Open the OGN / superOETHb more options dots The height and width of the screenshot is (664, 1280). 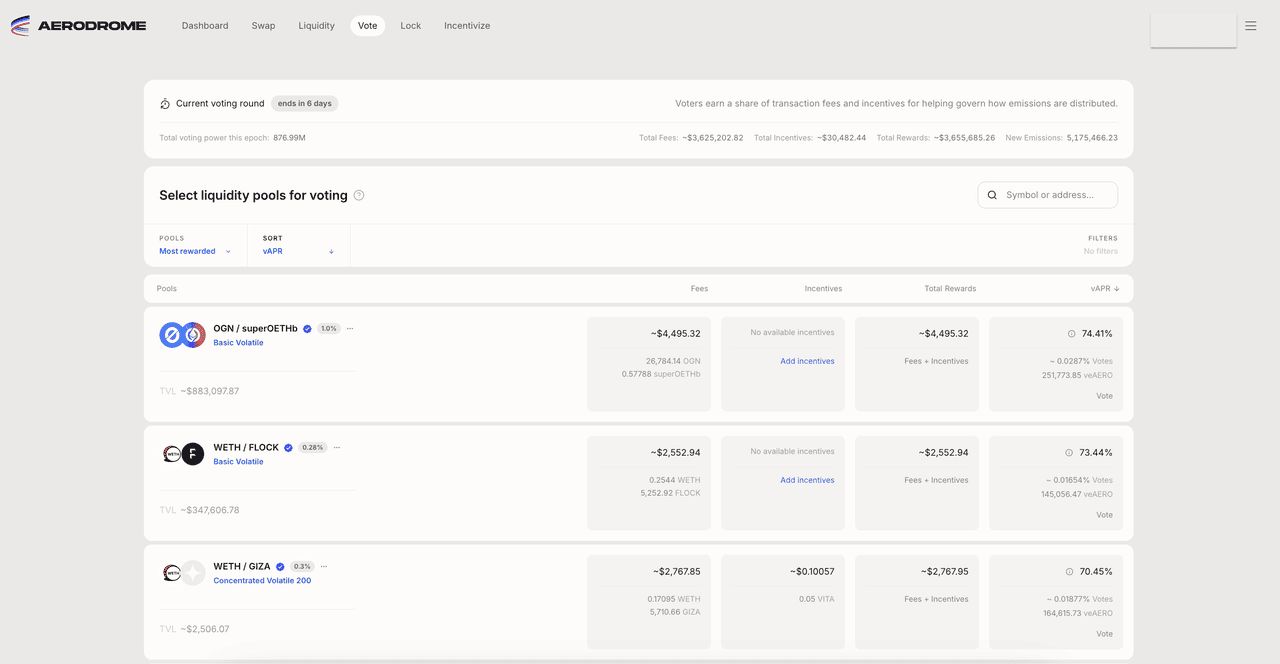click(349, 329)
